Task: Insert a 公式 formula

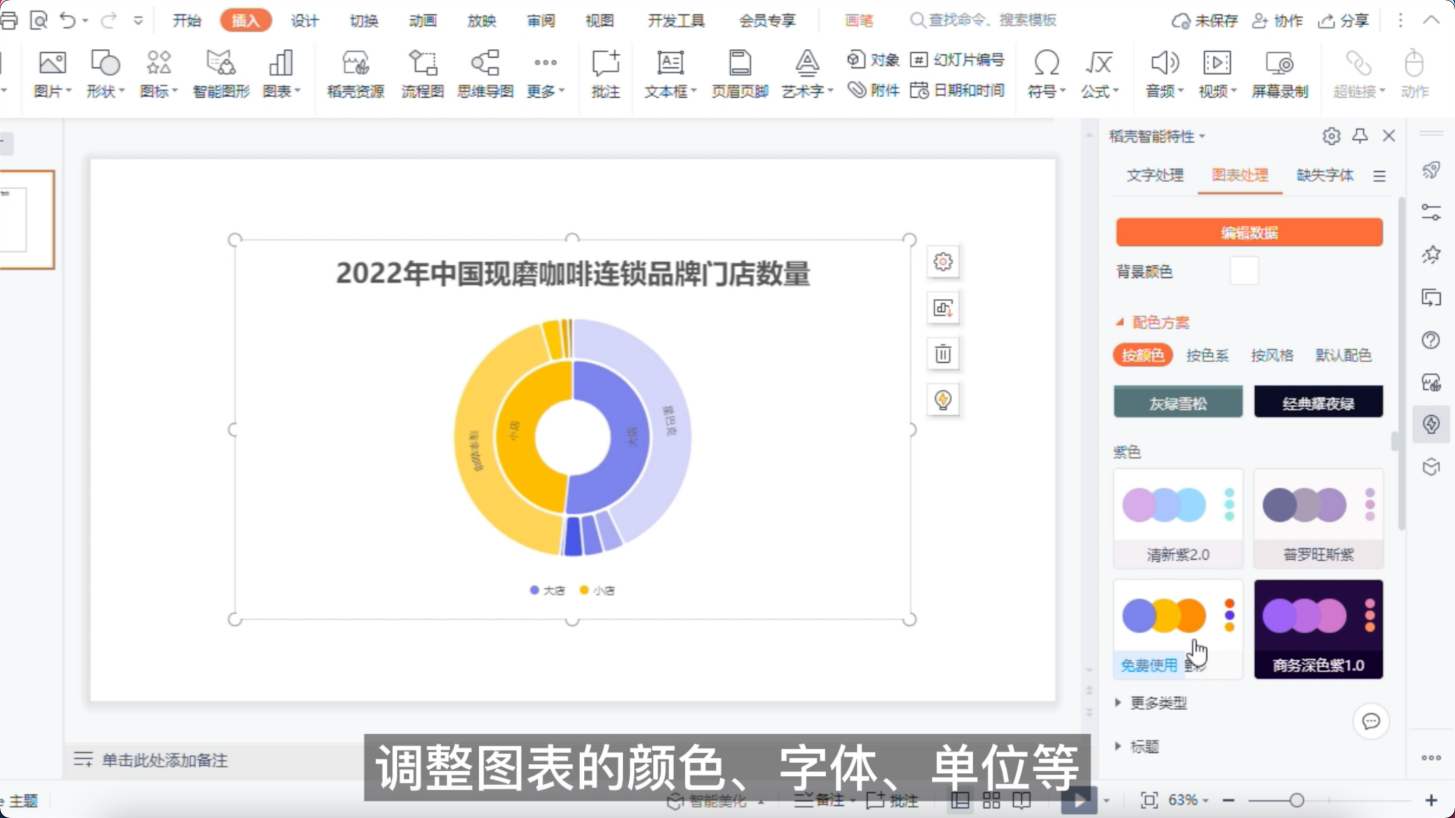Action: tap(1099, 74)
